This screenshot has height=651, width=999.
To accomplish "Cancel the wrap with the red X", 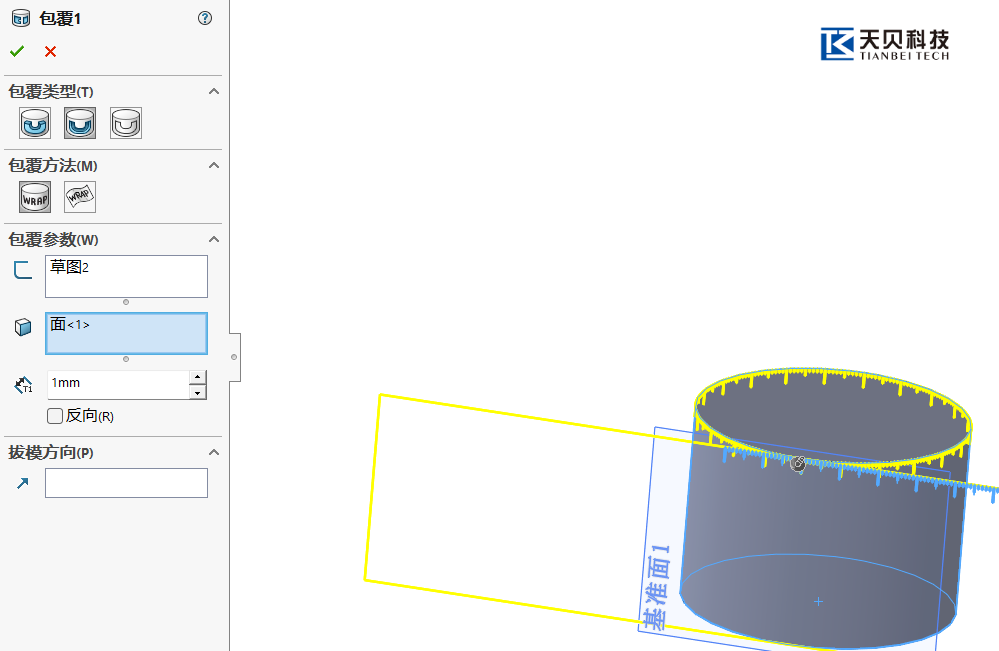I will [x=50, y=52].
